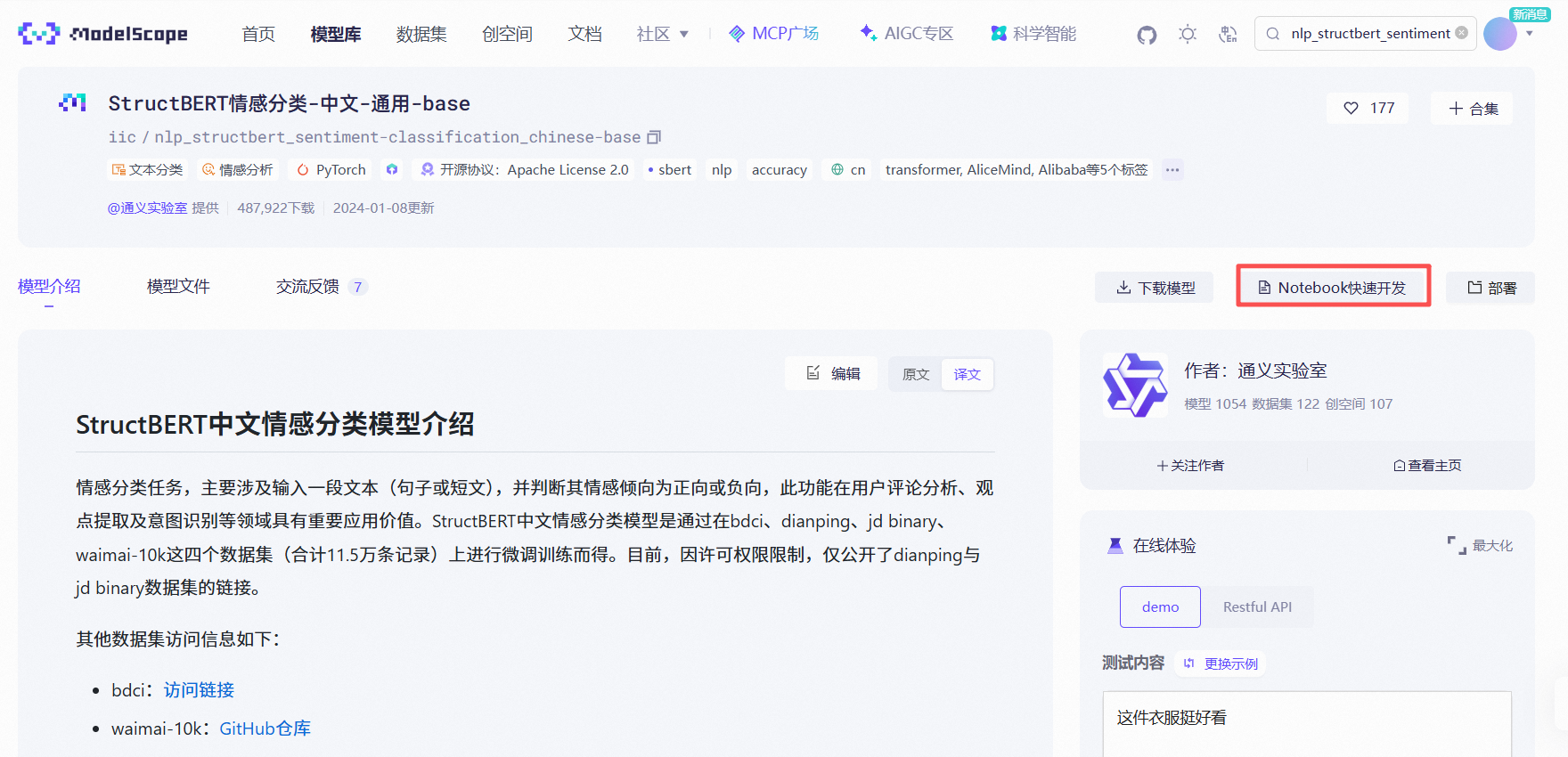1568x757 pixels.
Task: Click the 通义实验室 author logo
Action: point(1135,386)
